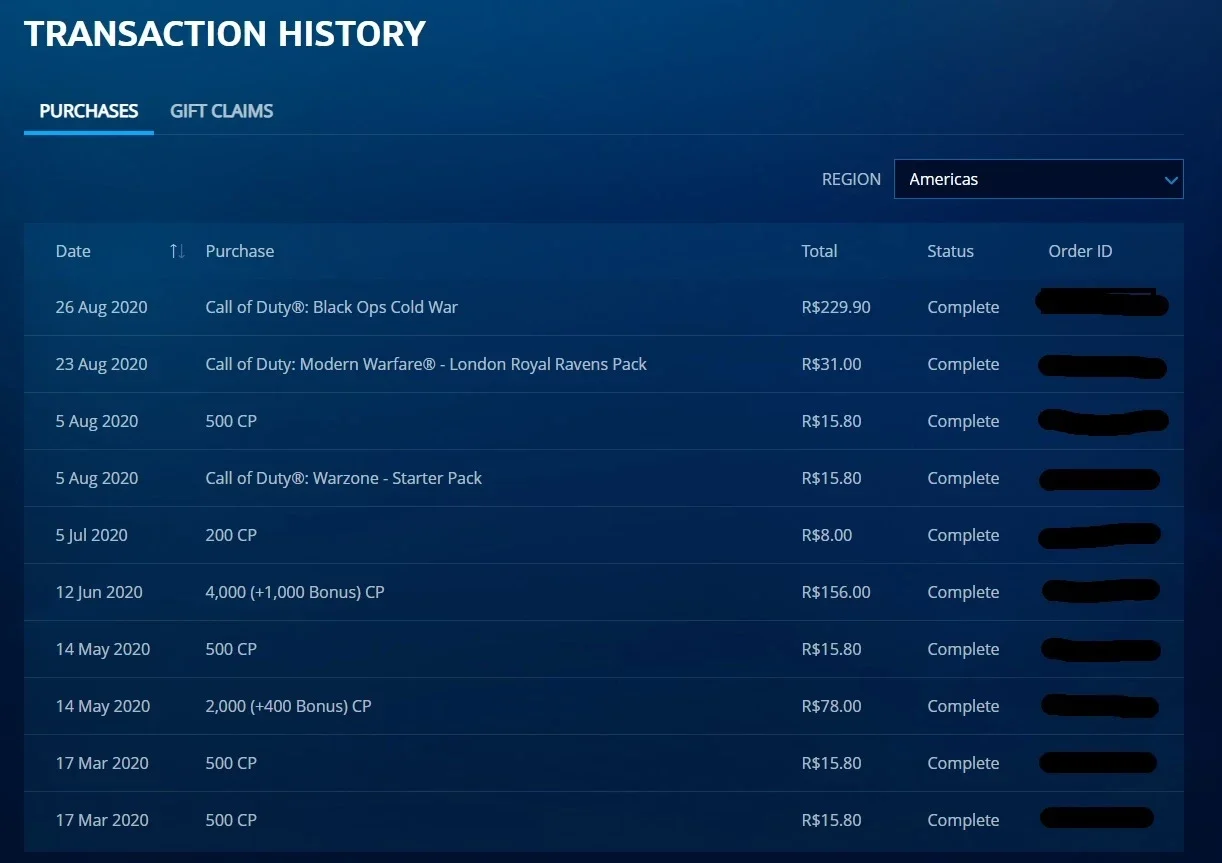Click the Date column sort arrows icon
Viewport: 1222px width, 863px height.
click(177, 251)
